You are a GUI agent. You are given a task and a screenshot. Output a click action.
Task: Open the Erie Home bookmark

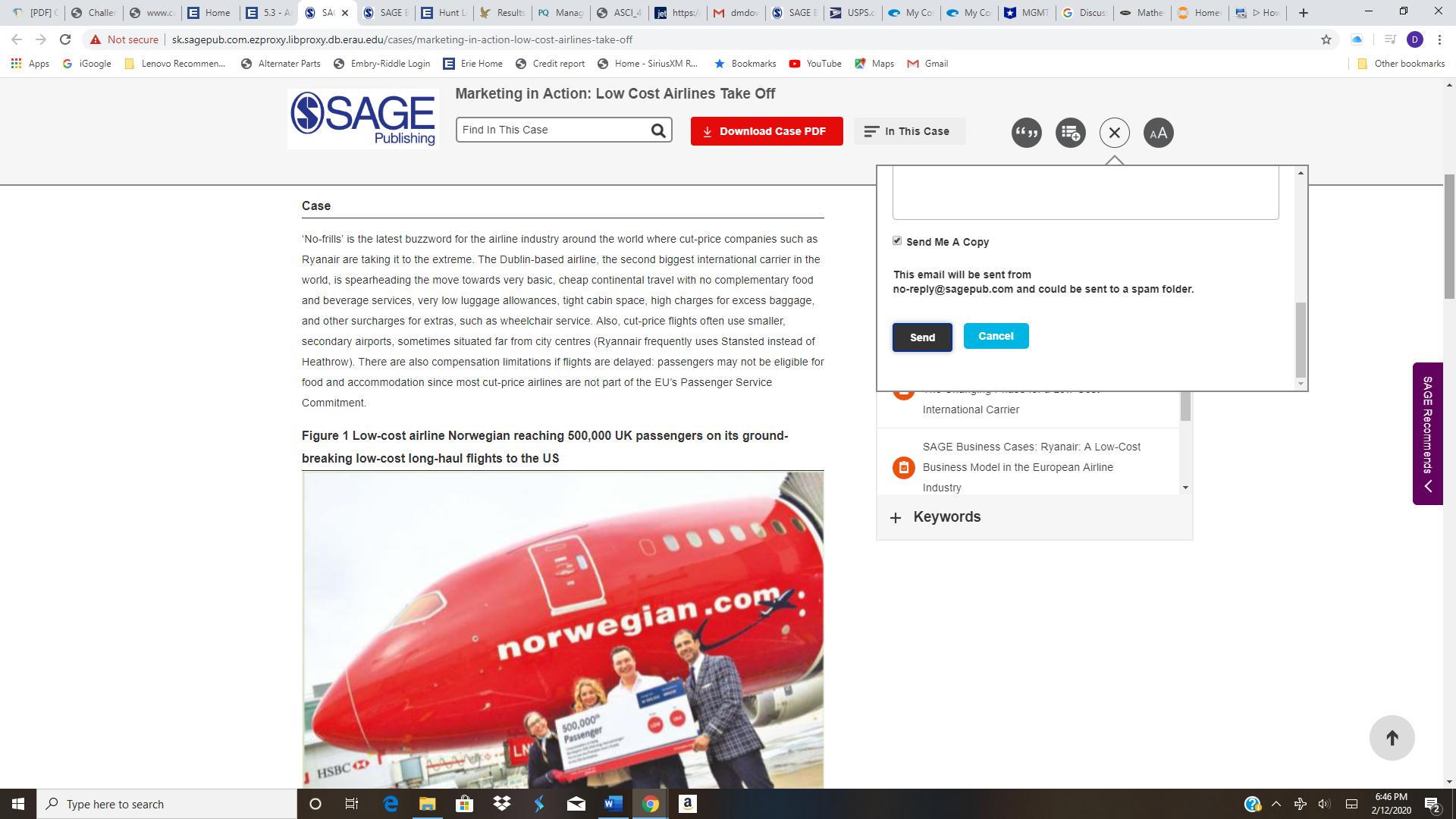coord(473,64)
